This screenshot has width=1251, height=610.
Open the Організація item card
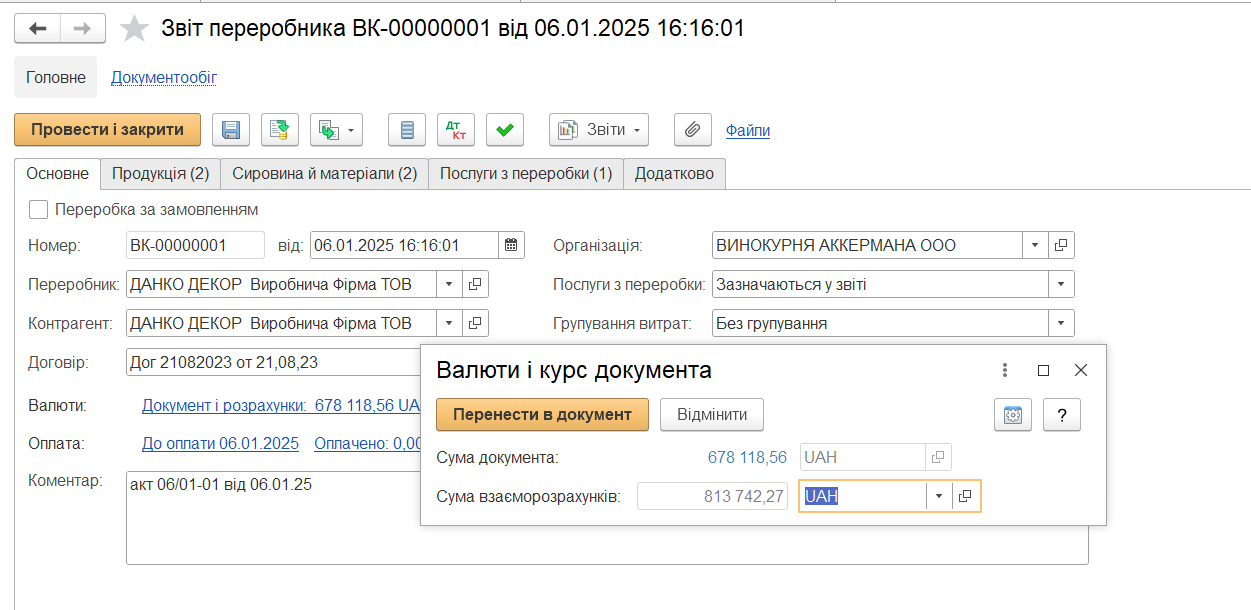(1061, 245)
